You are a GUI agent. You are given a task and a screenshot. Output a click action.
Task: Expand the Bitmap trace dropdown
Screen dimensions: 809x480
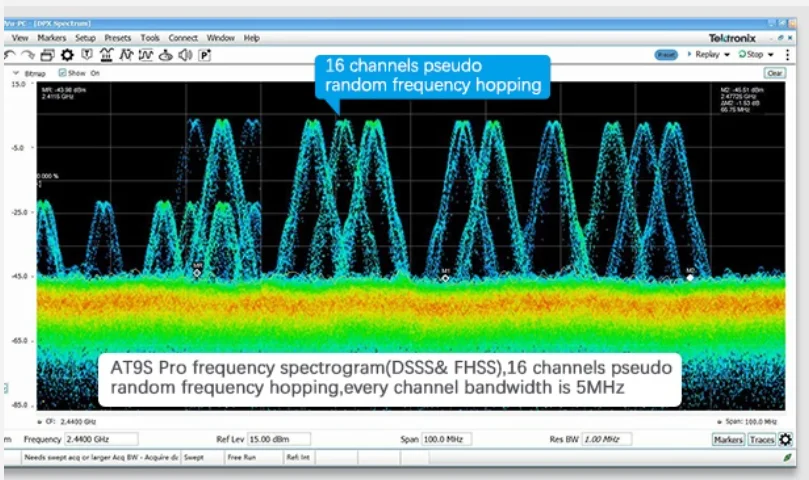click(16, 73)
